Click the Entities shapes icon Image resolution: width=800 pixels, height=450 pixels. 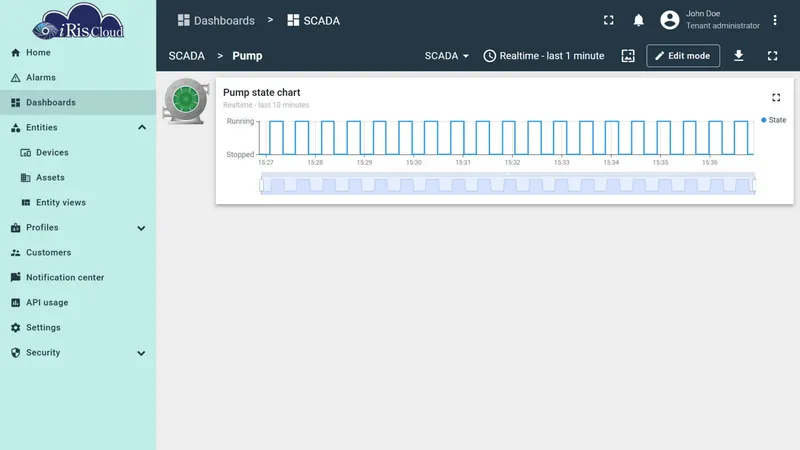(x=15, y=128)
